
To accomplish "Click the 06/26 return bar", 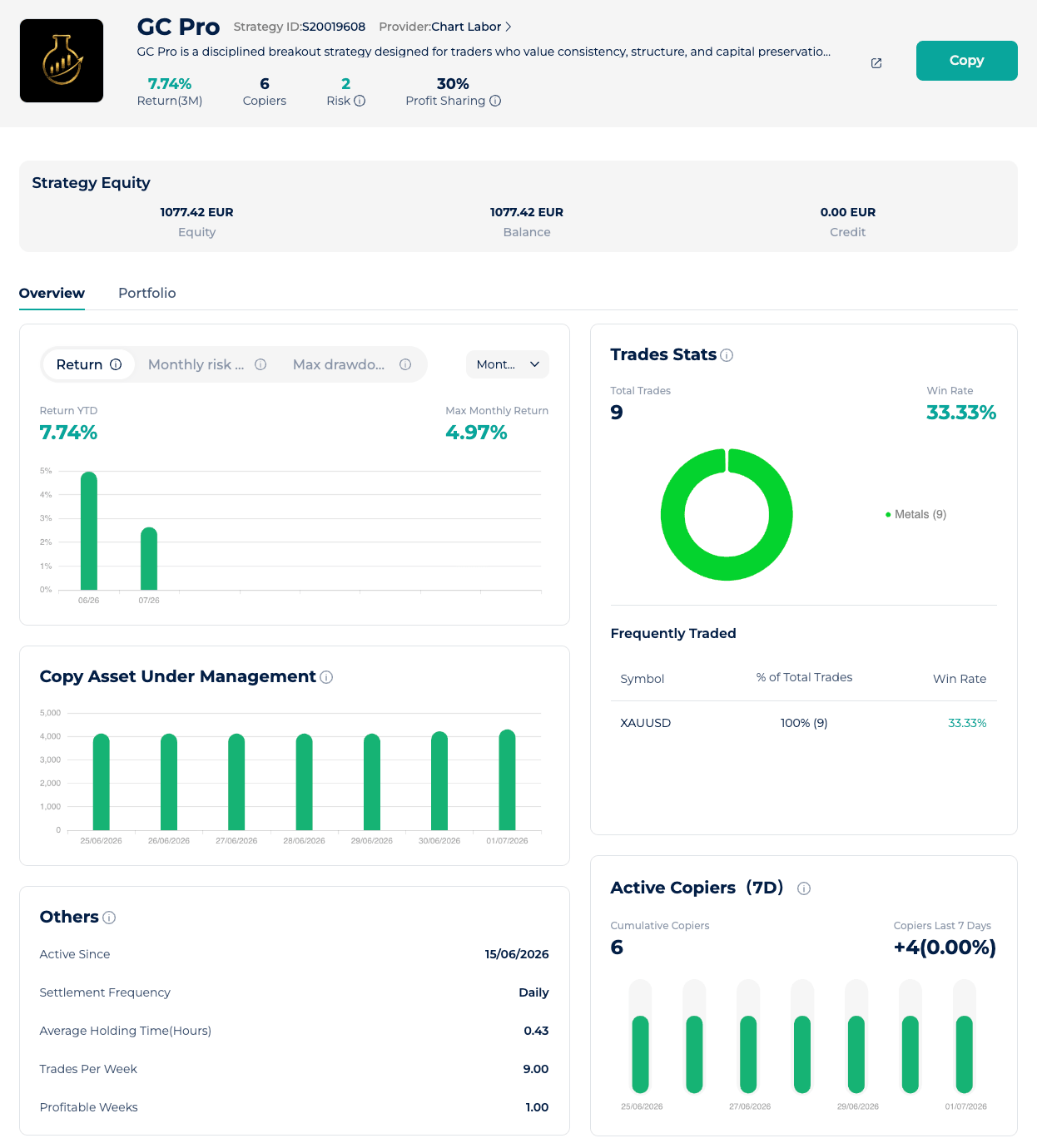I will click(89, 531).
